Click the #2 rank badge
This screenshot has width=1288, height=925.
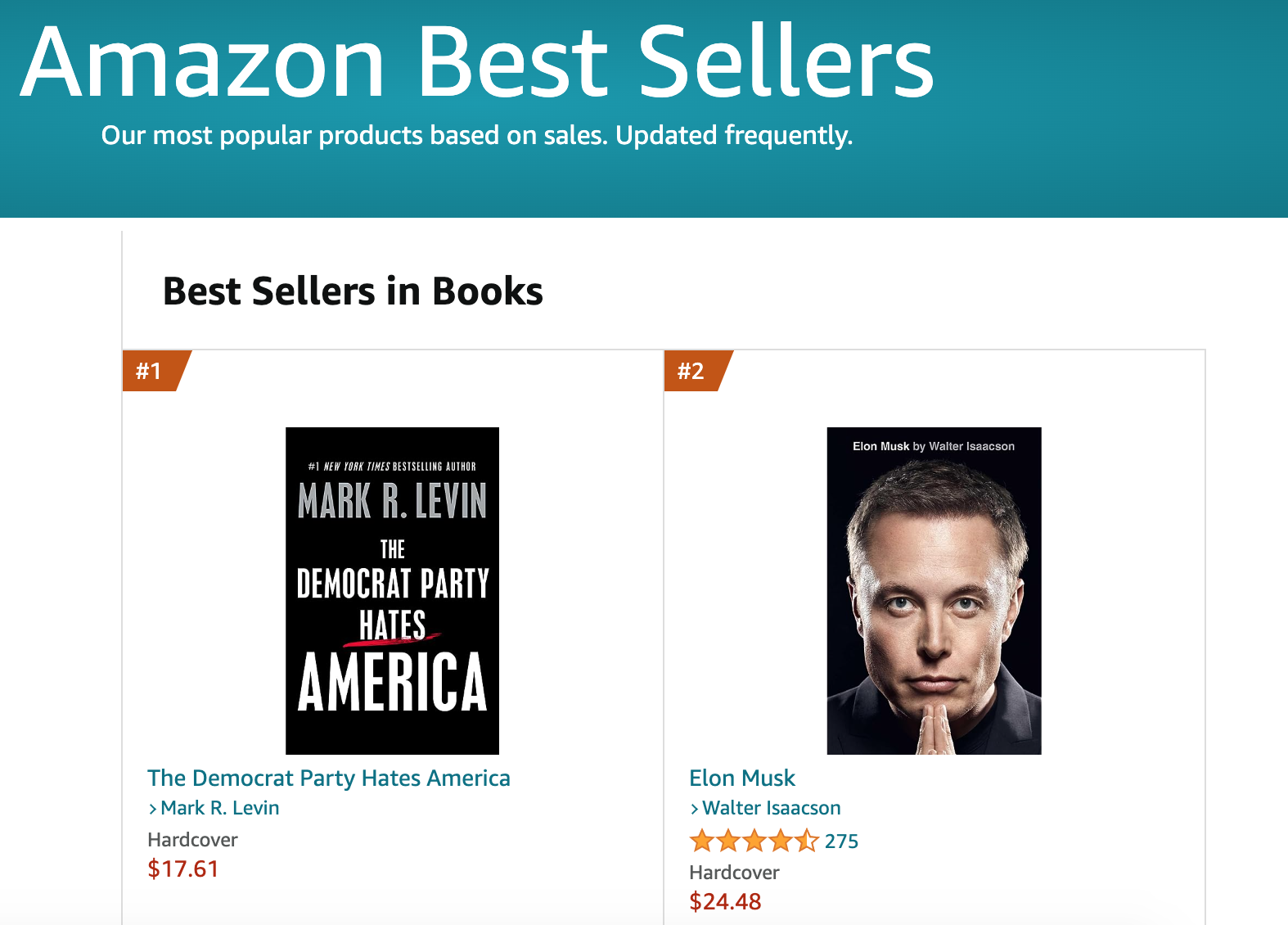pos(691,371)
